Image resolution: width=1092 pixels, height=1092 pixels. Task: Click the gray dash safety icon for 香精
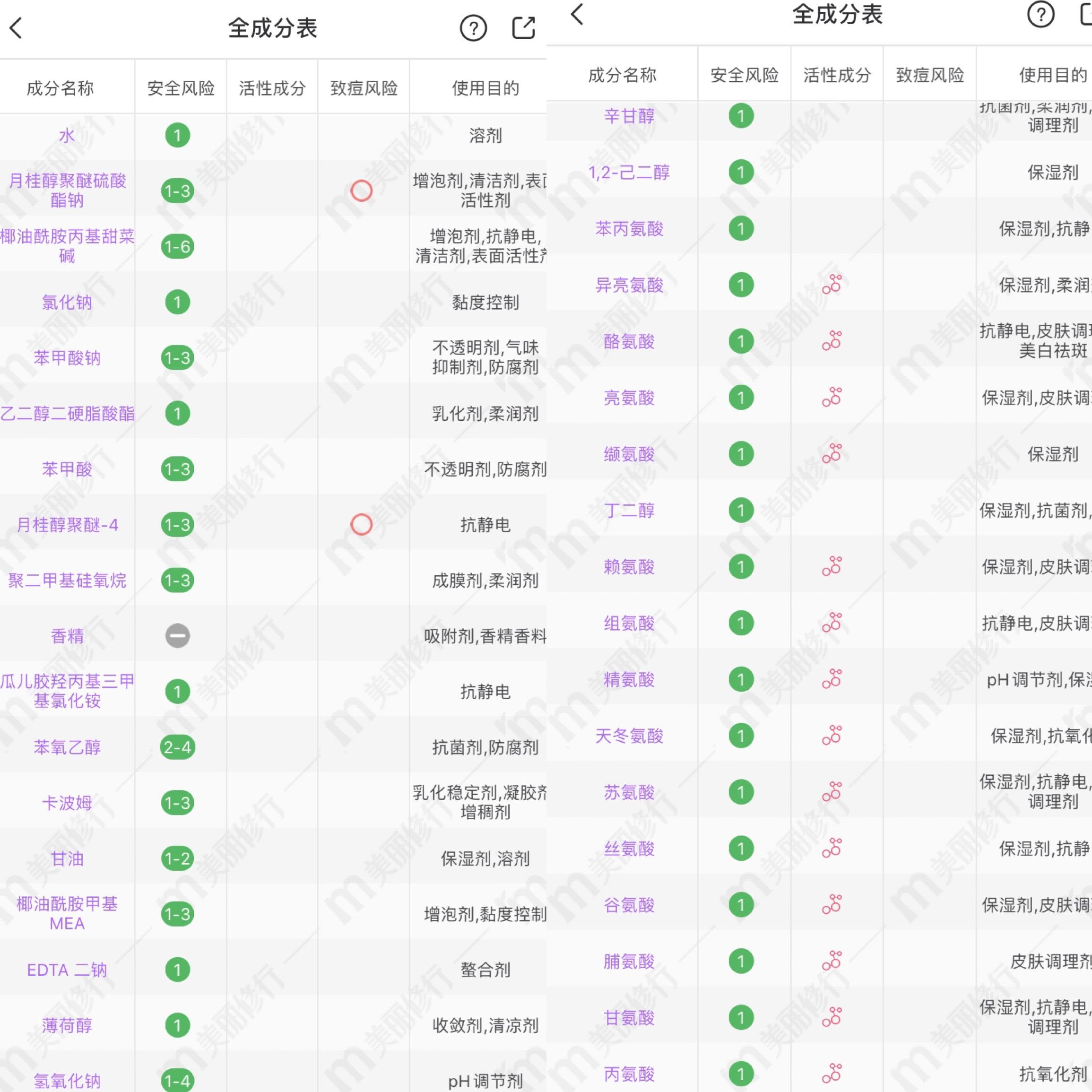click(177, 635)
